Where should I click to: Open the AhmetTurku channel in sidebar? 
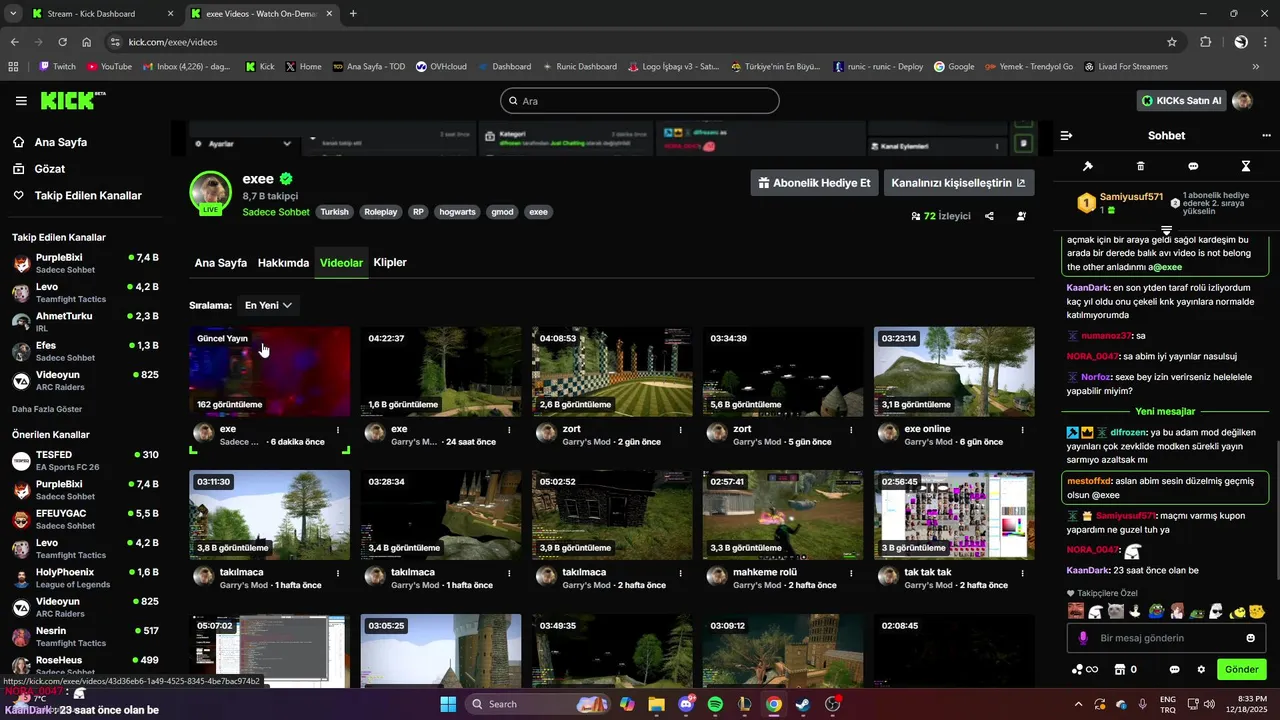point(85,322)
